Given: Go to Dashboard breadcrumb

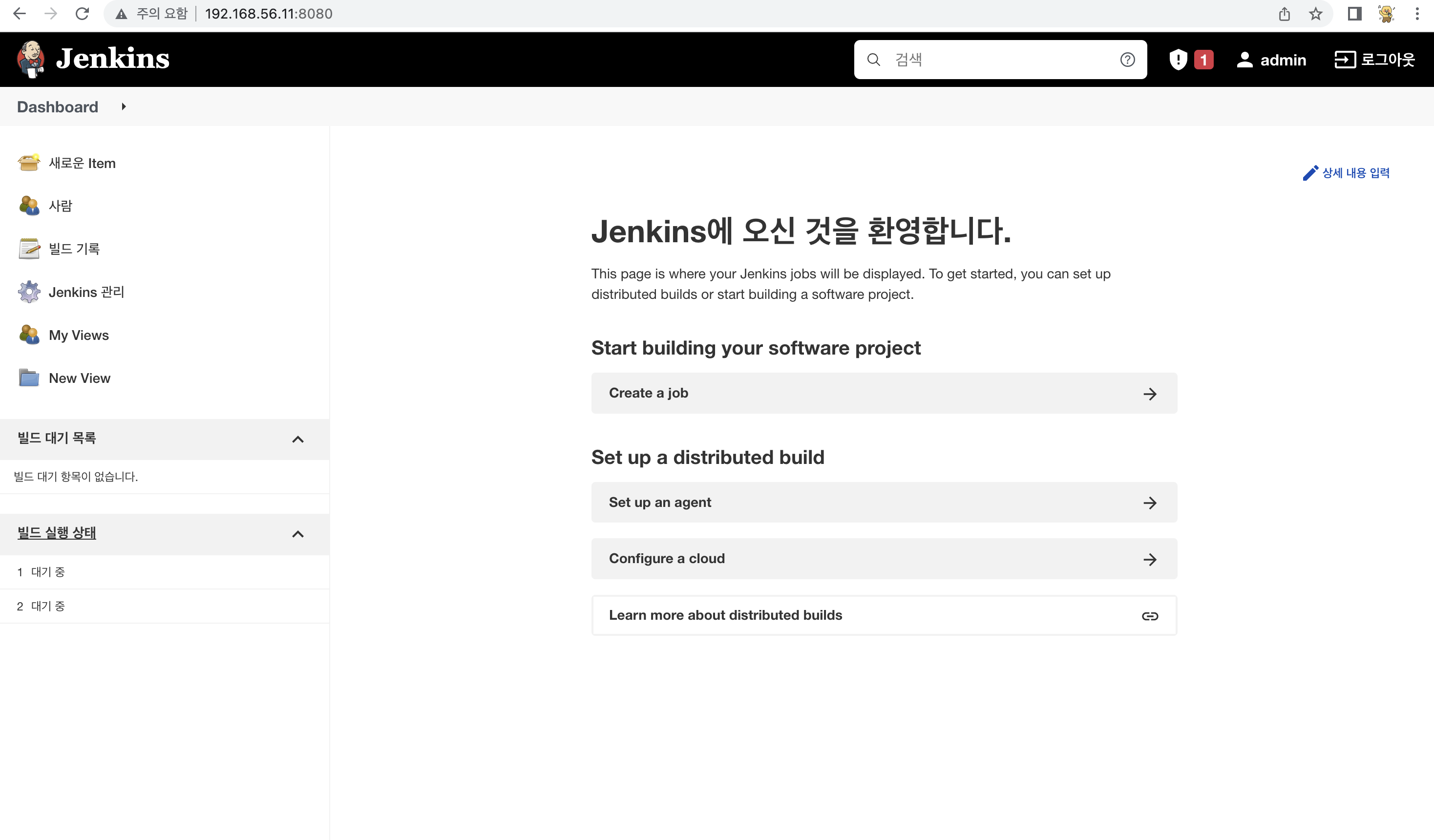Looking at the screenshot, I should click(x=58, y=106).
